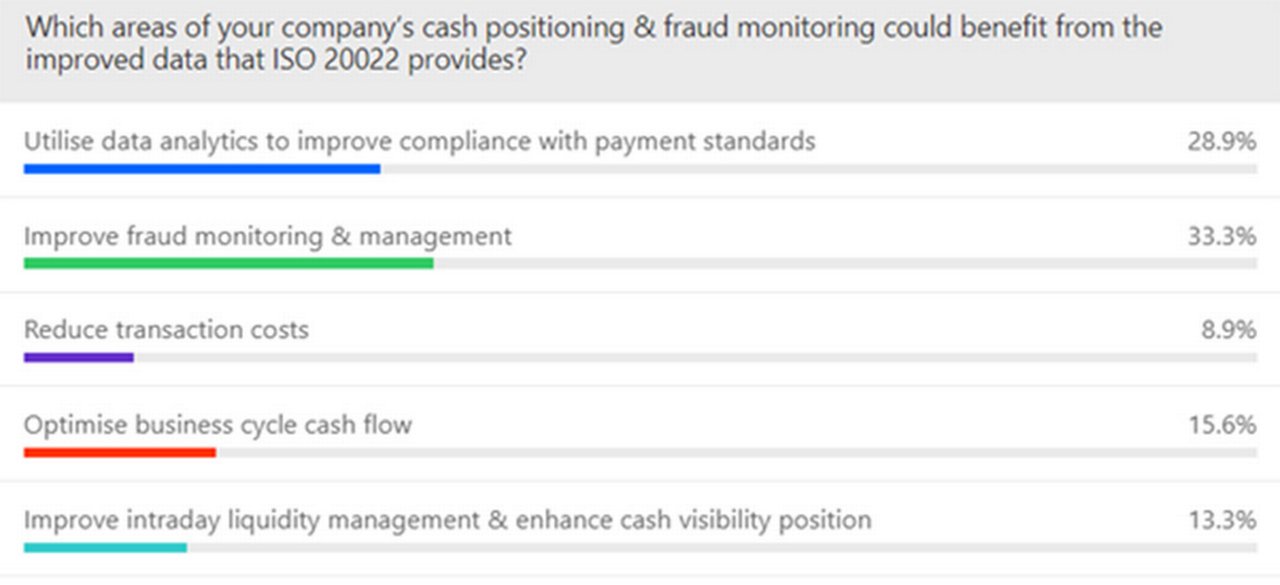1280x585 pixels.
Task: Click the 15.6% result value
Action: tap(1221, 425)
